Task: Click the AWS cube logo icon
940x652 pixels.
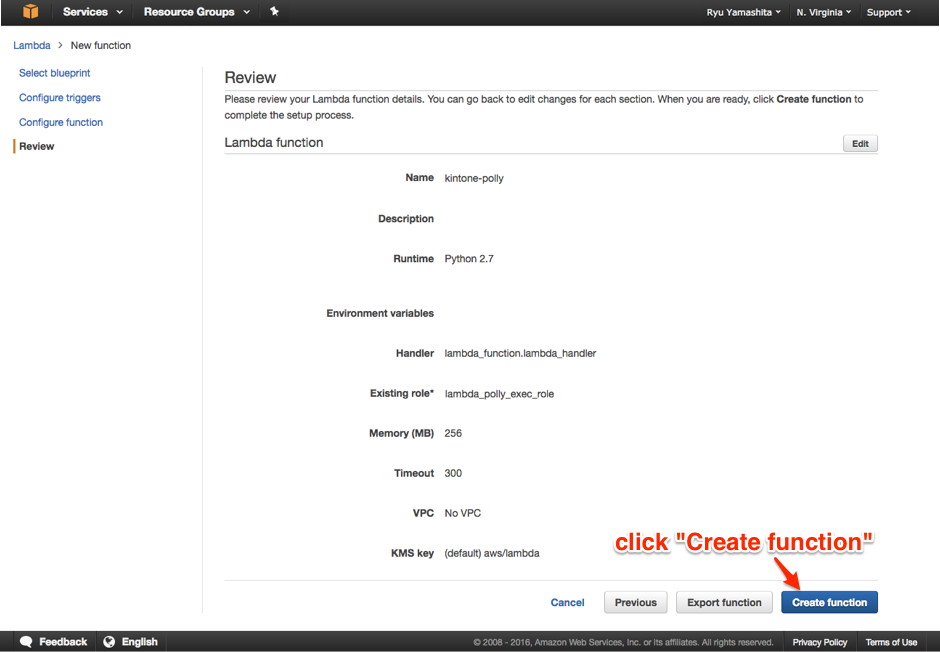Action: pyautogui.click(x=30, y=11)
